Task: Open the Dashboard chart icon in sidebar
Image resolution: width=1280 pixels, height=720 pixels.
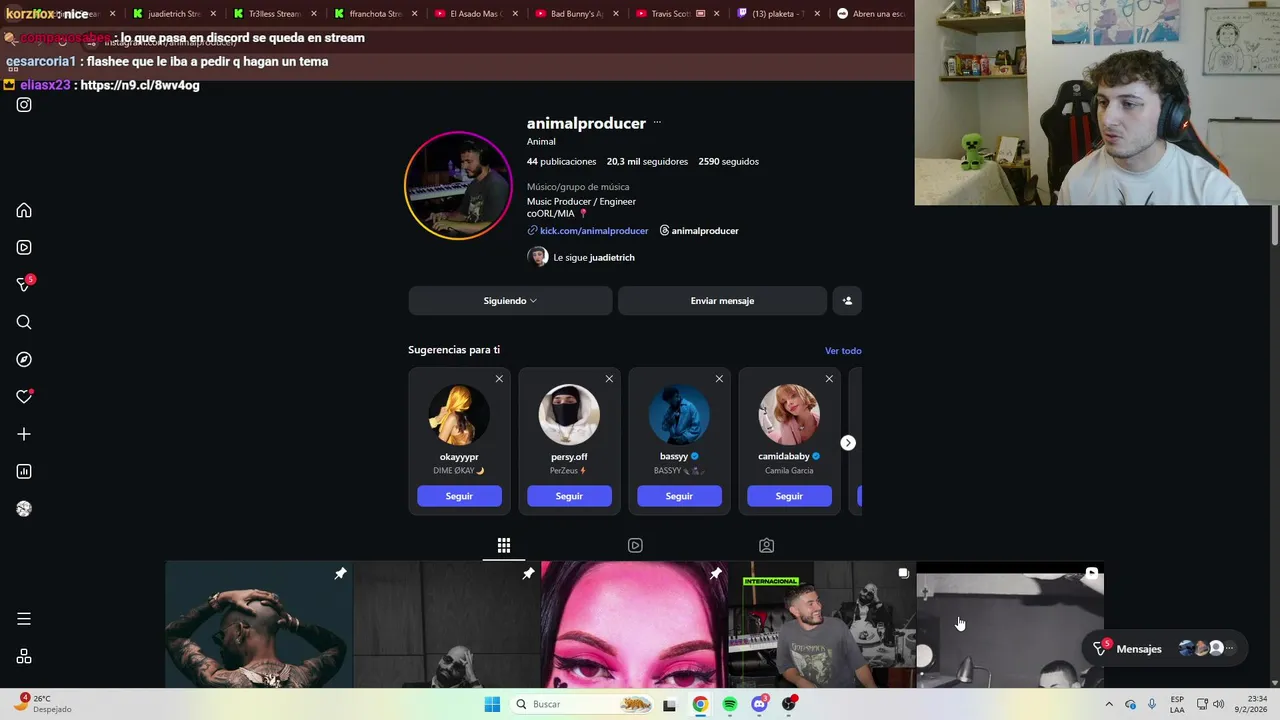Action: tap(24, 471)
